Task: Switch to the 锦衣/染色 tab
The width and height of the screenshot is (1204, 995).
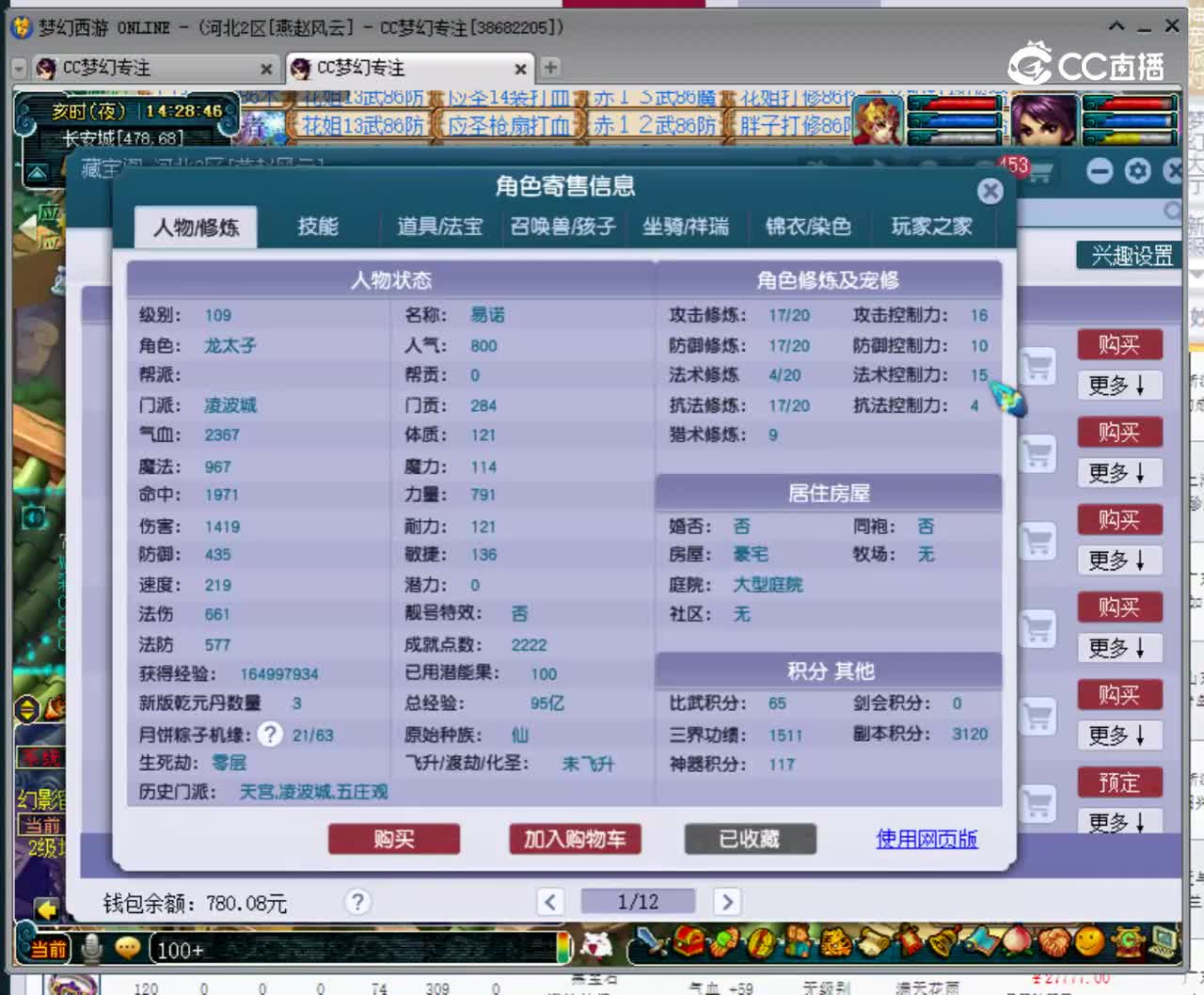Action: [808, 226]
